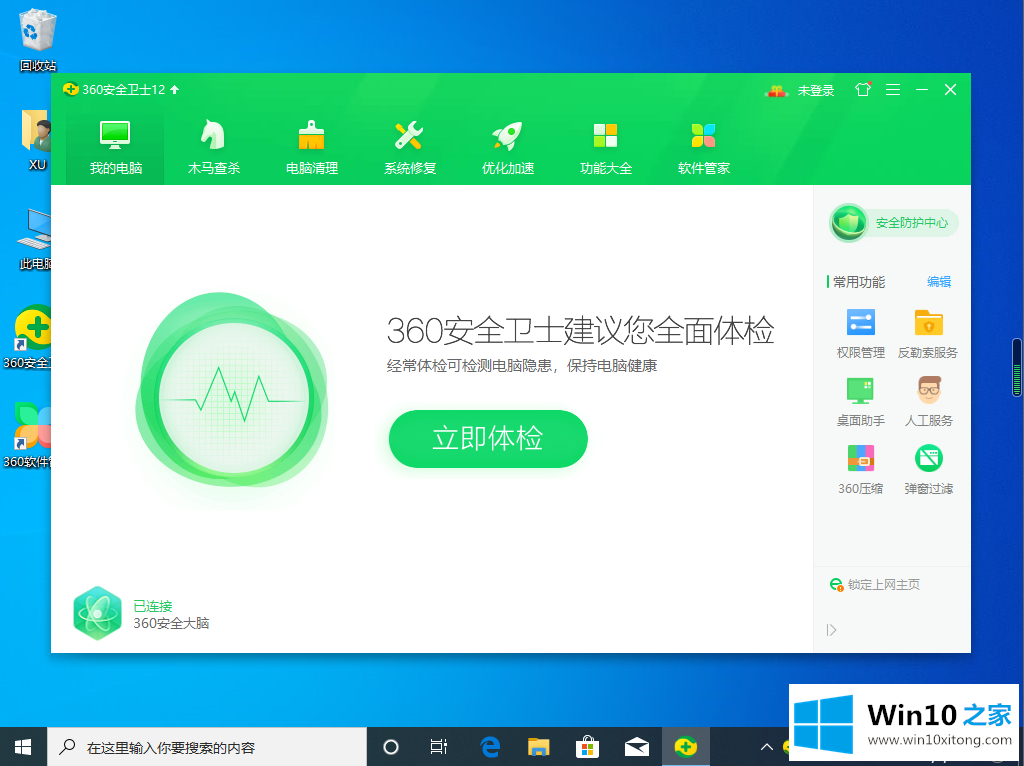Launch Microsoft Edge from taskbar
Viewport: 1024px width, 766px height.
point(489,746)
